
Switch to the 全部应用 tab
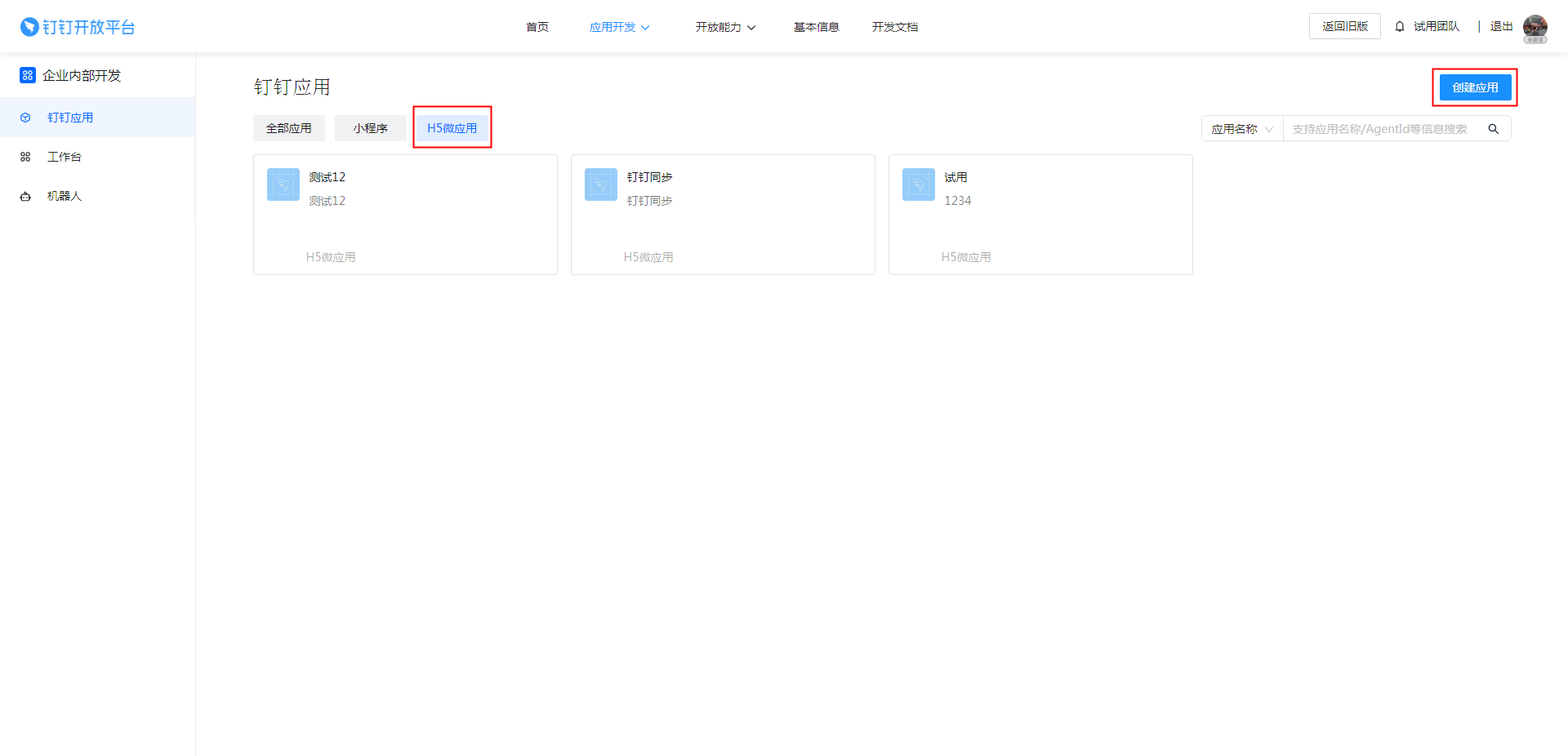point(289,128)
